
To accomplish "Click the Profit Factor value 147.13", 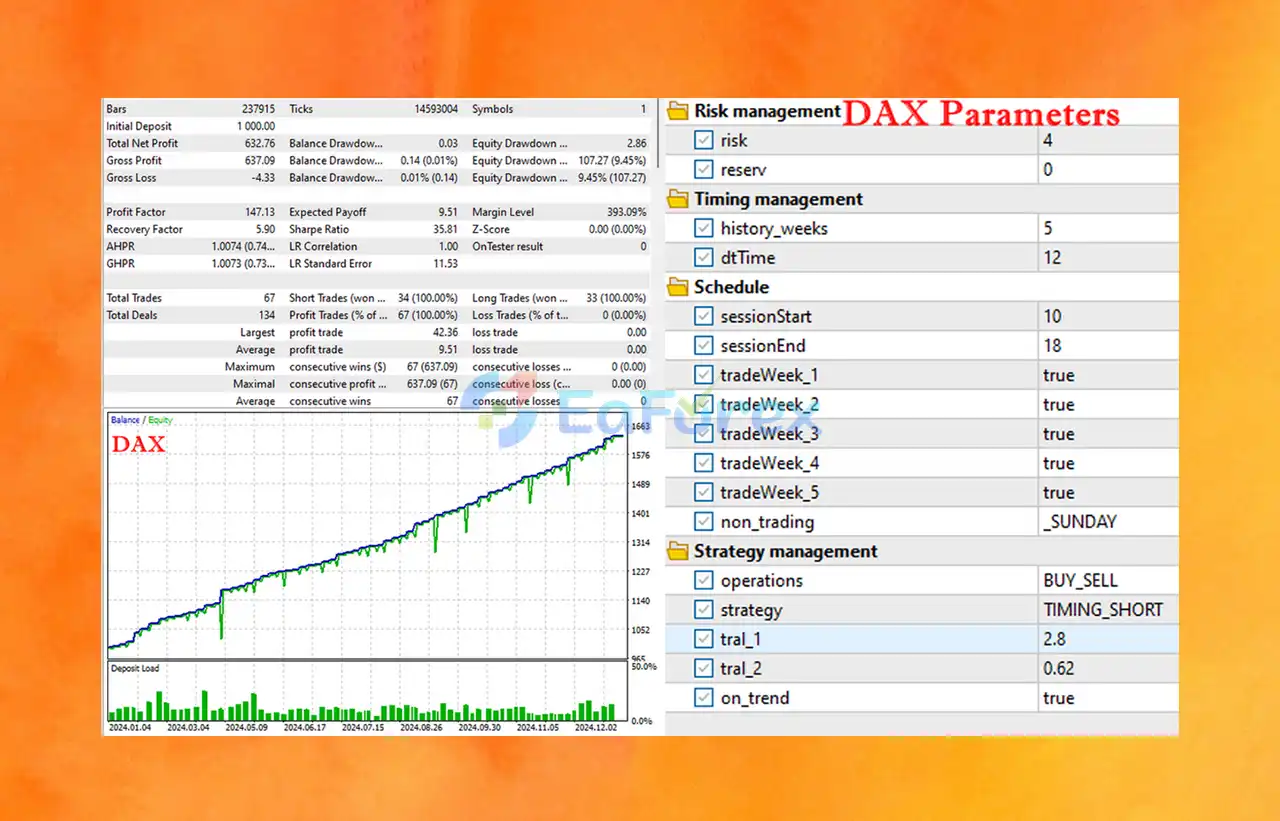I will pyautogui.click(x=258, y=213).
